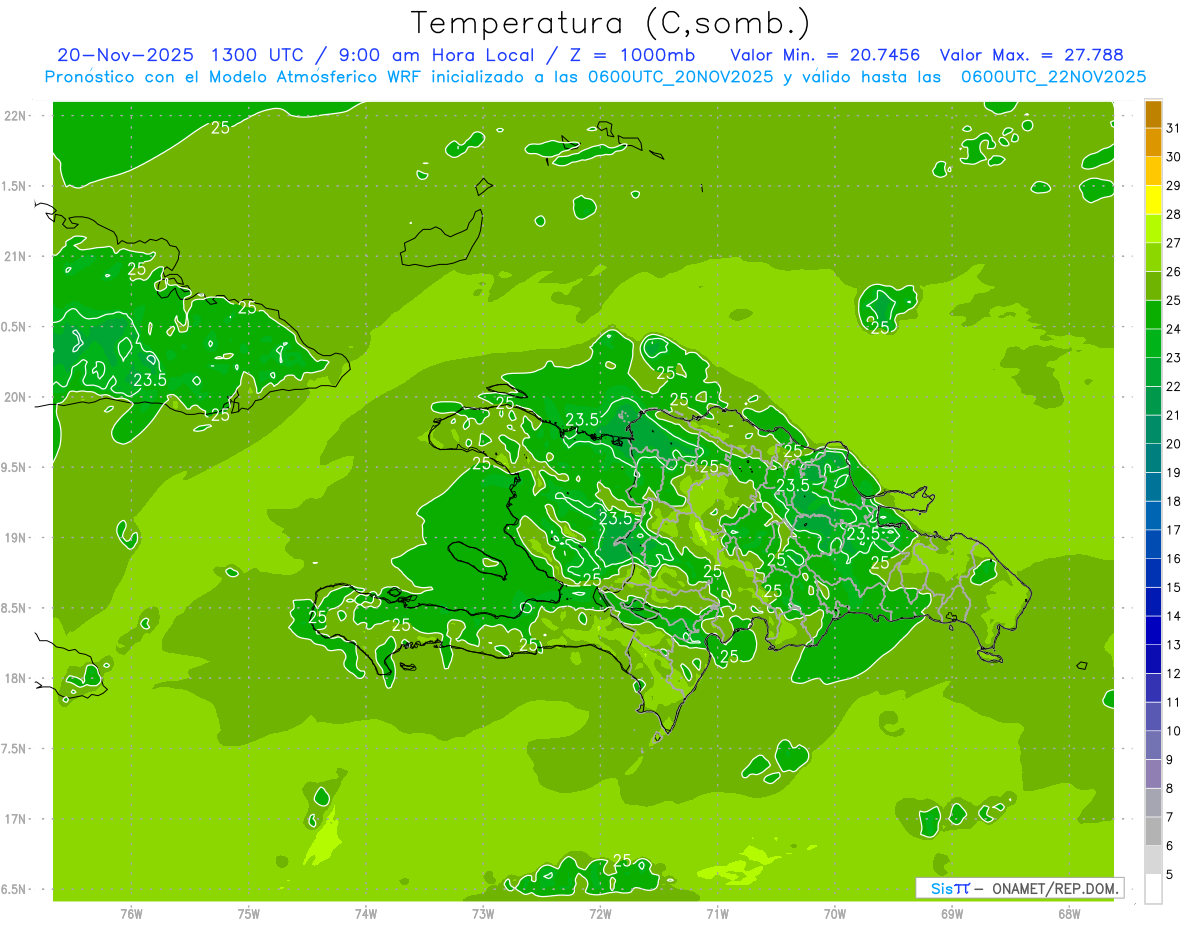Viewport: 1200px width, 927px height.
Task: Click the Temperatura (C,somb.) chart title
Action: click(610, 22)
